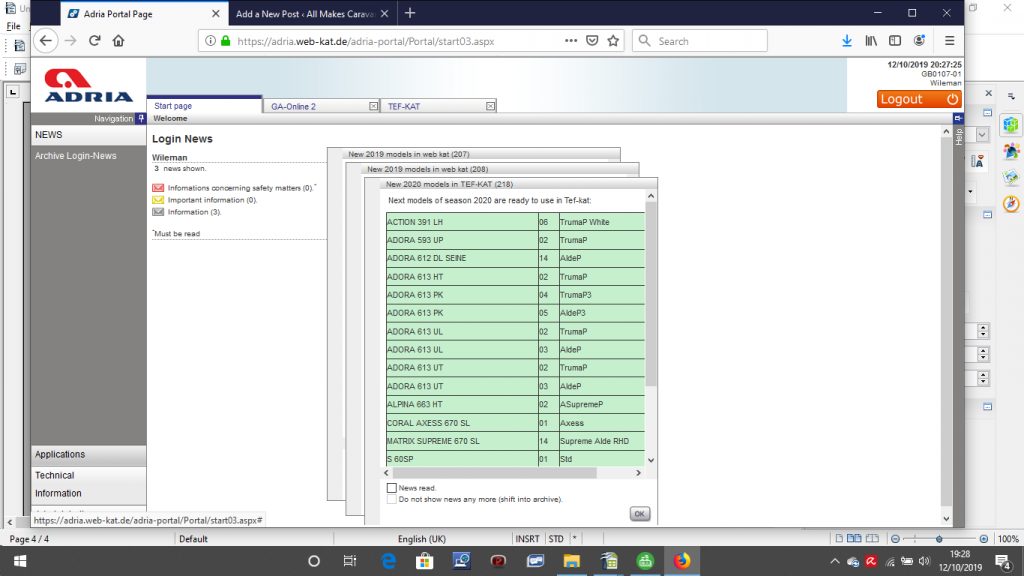
Task: Open Firefox home page icon
Action: 118,40
